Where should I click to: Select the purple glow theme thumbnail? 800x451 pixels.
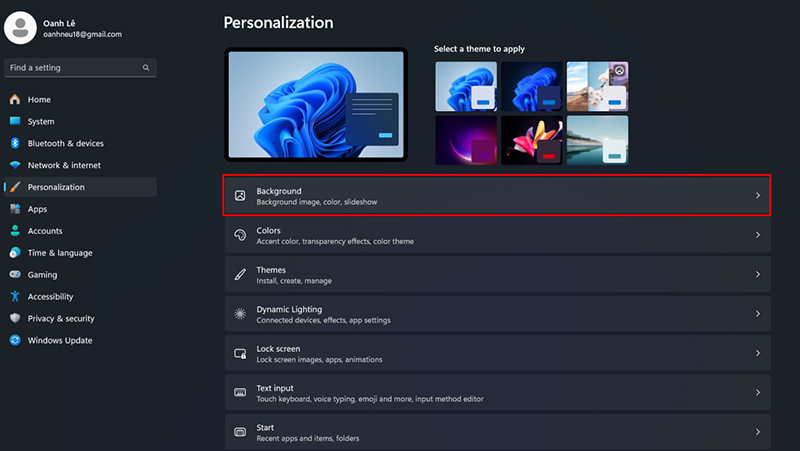tap(465, 140)
